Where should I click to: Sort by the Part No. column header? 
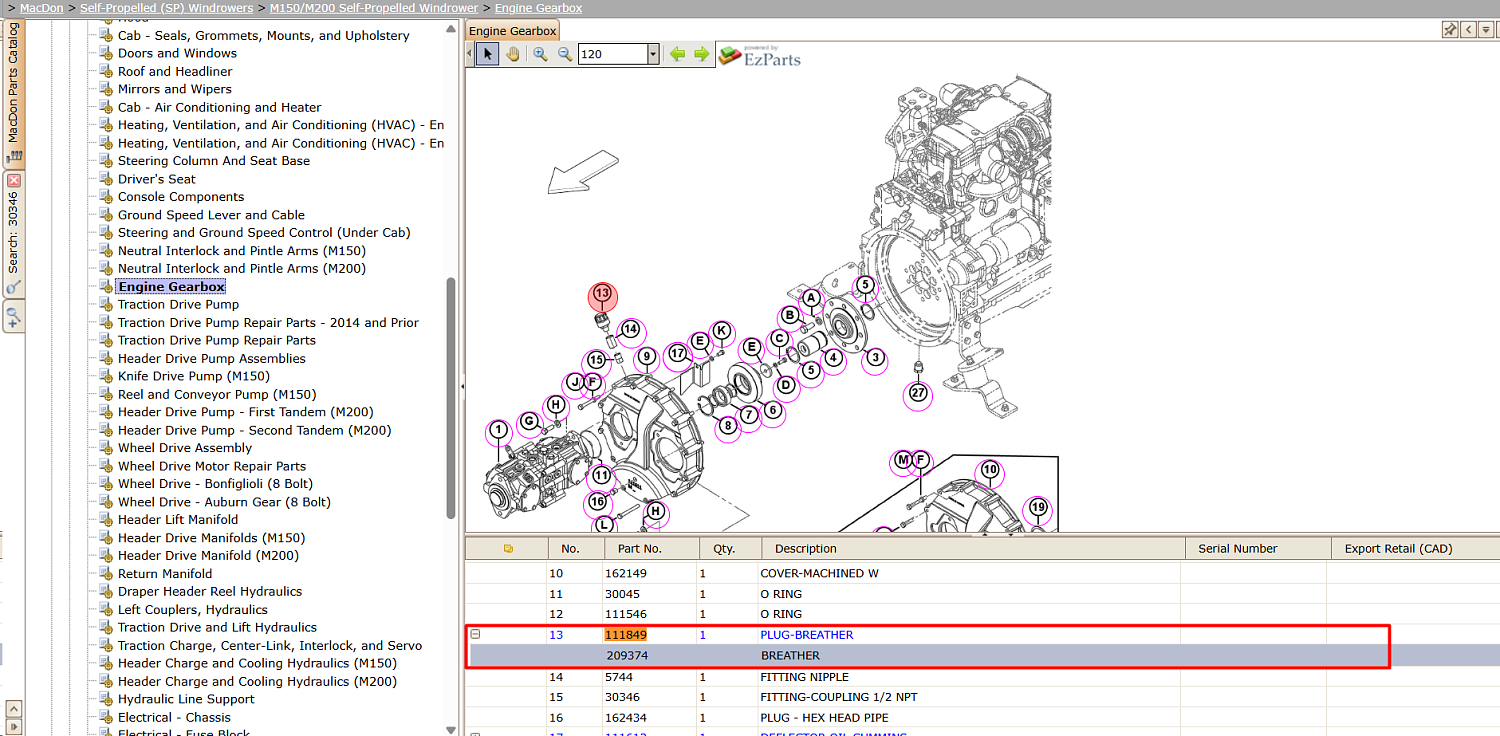(650, 548)
